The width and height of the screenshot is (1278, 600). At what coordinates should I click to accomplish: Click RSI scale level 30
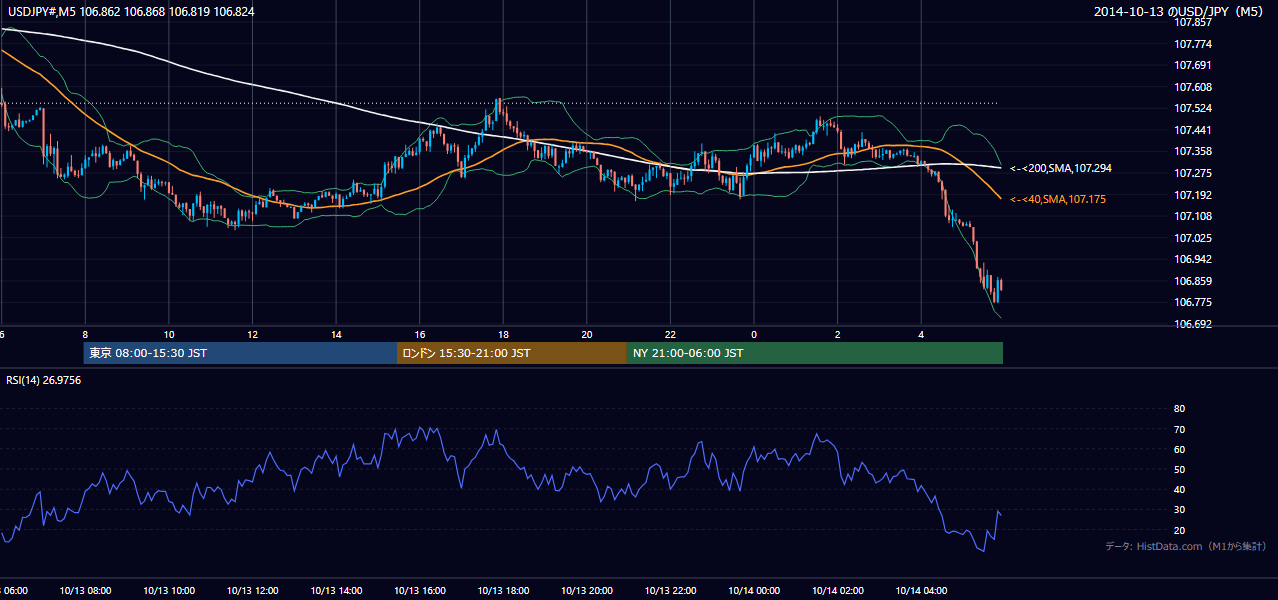(x=1179, y=510)
